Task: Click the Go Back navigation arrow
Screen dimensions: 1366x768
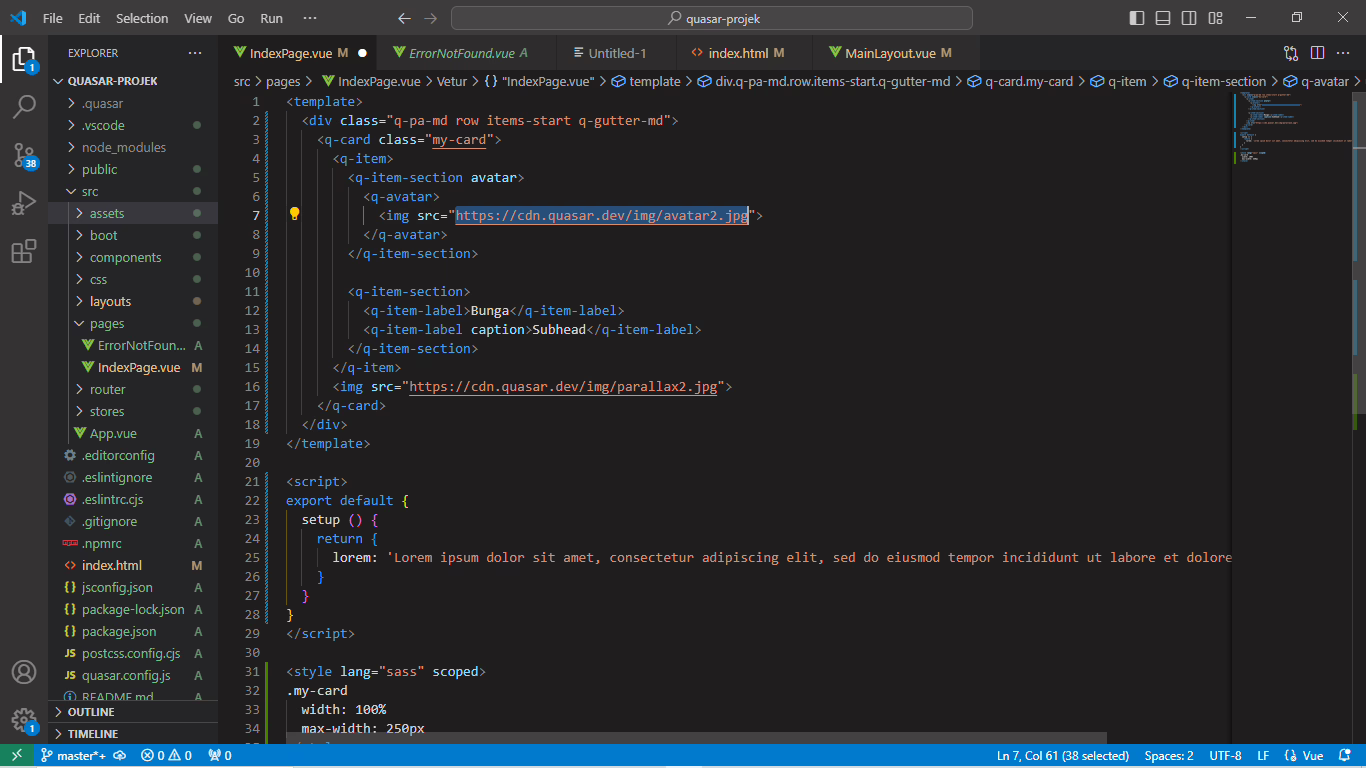Action: click(x=404, y=18)
